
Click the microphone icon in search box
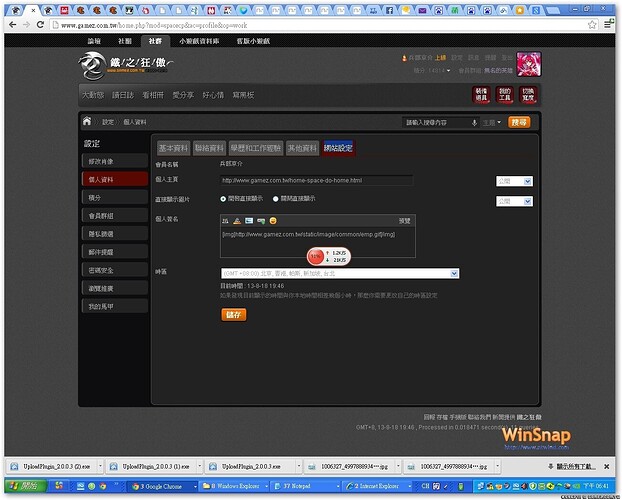[x=474, y=123]
